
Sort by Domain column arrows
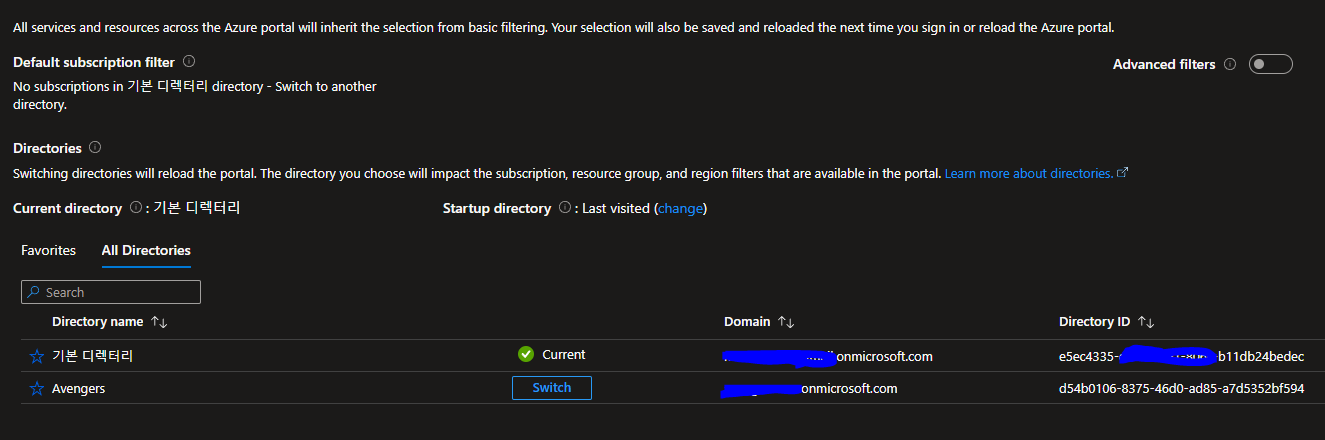786,322
